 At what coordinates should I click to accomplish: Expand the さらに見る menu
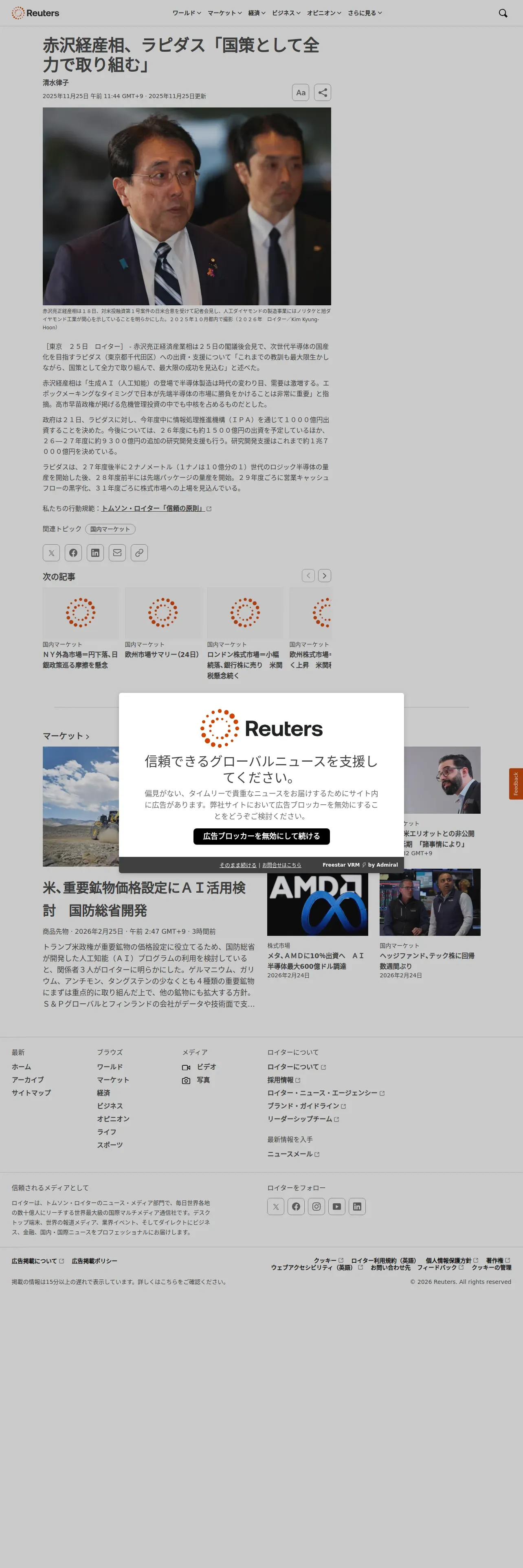tap(365, 13)
